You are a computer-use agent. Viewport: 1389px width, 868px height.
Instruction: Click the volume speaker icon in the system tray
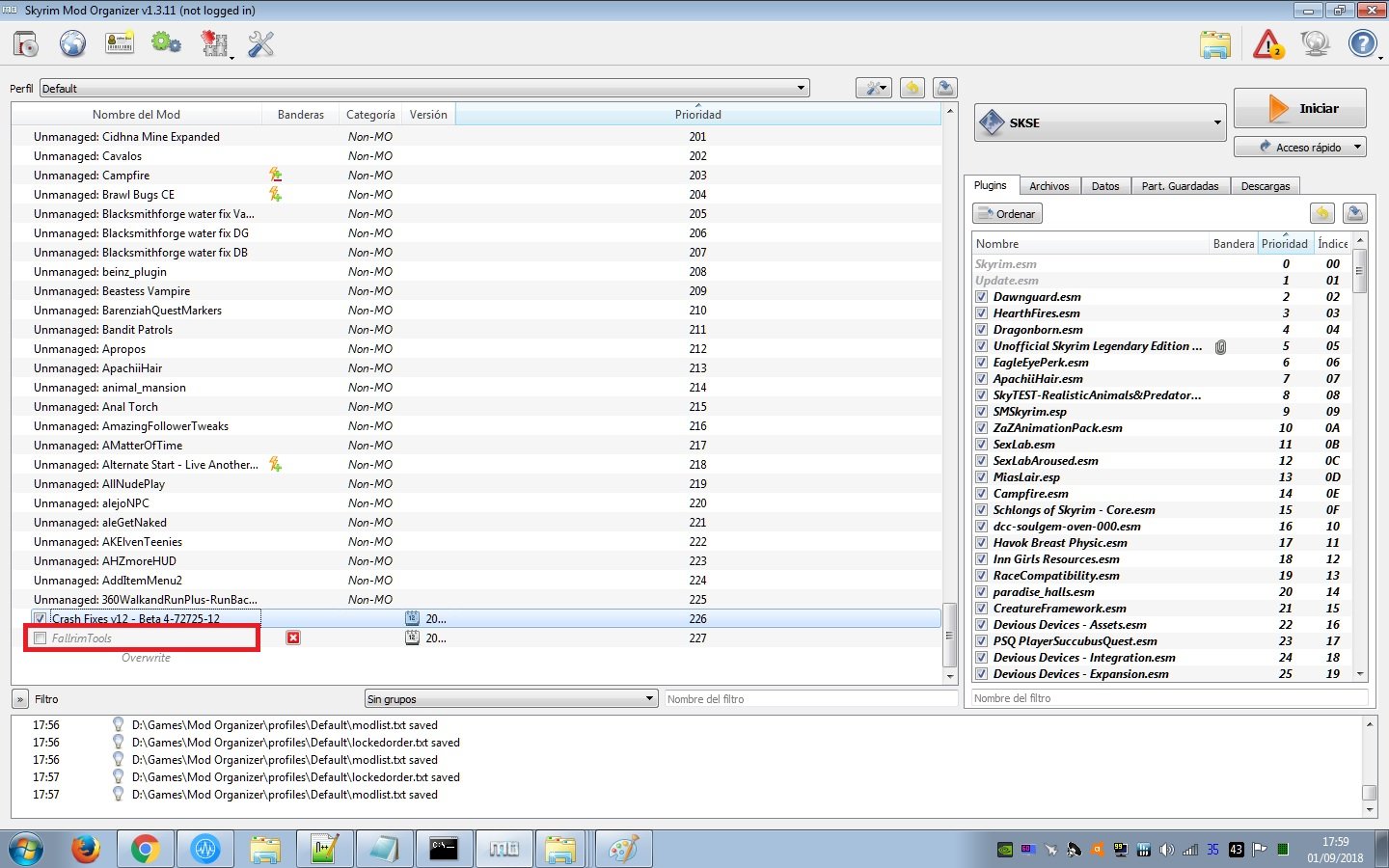tap(1167, 850)
